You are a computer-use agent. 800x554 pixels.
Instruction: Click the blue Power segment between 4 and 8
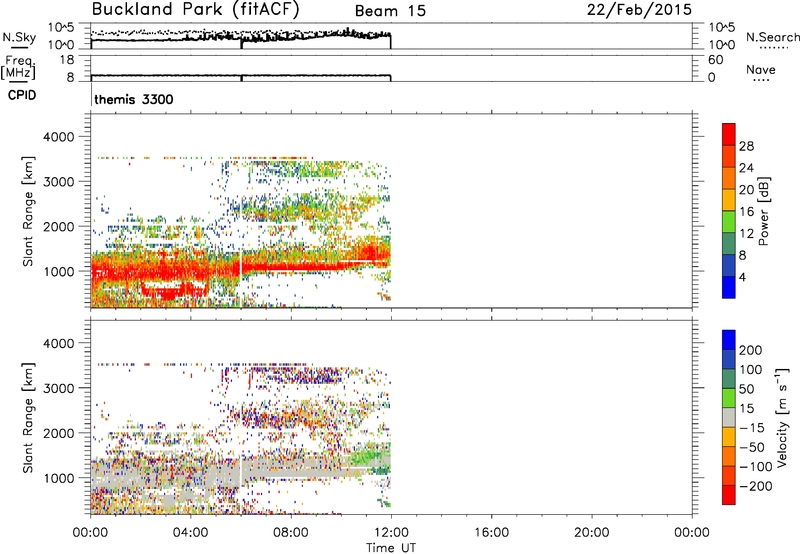729,265
